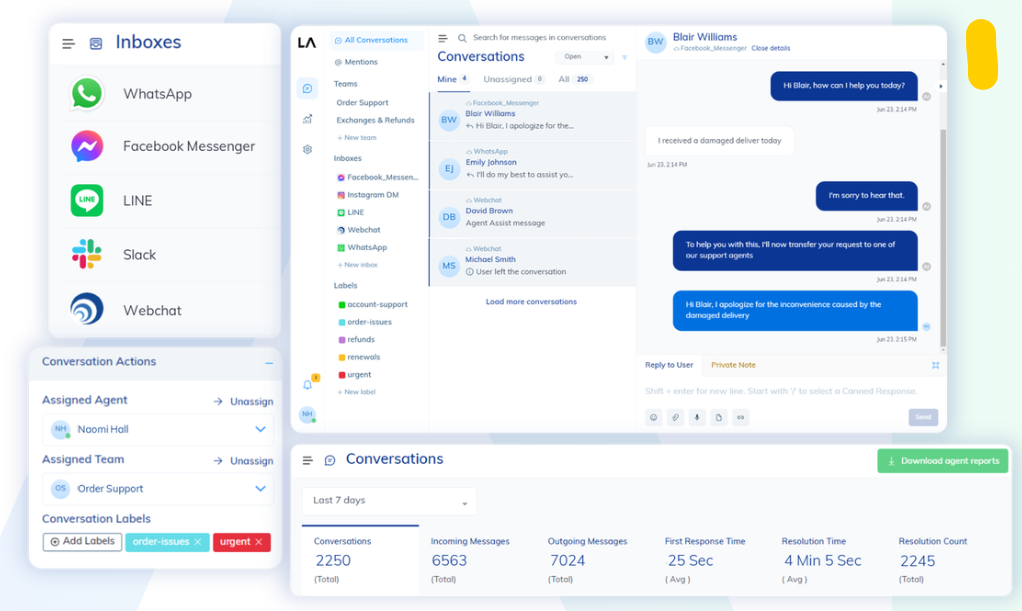Viewport: 1022px width, 611px height.
Task: Download agent reports
Action: click(941, 459)
